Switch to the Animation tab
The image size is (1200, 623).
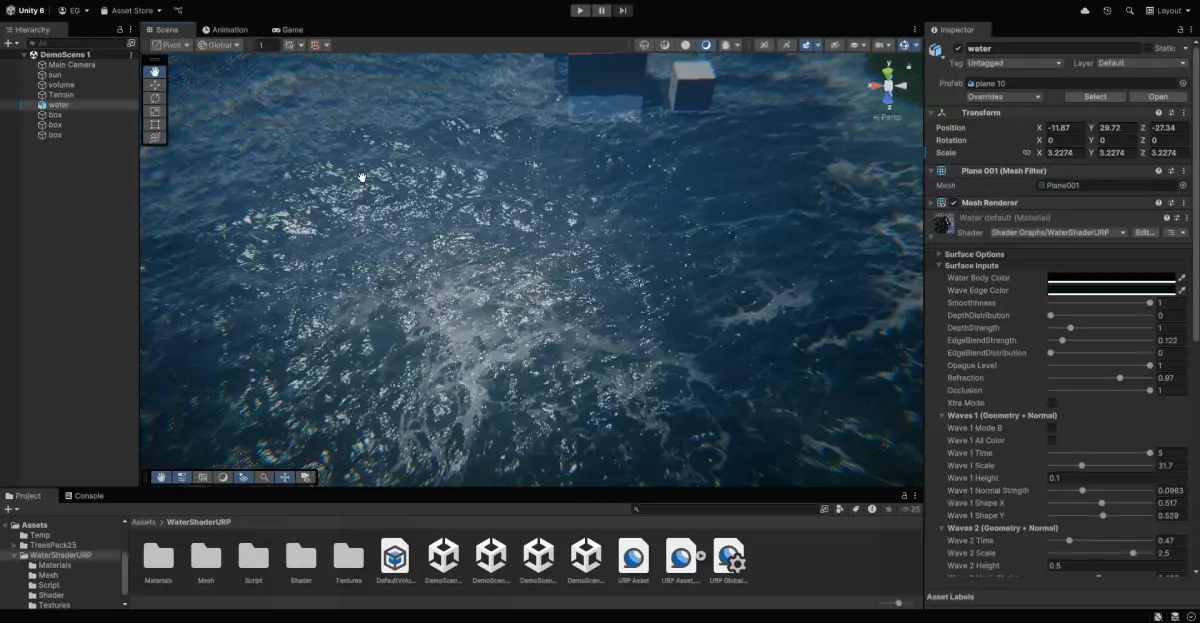point(224,30)
